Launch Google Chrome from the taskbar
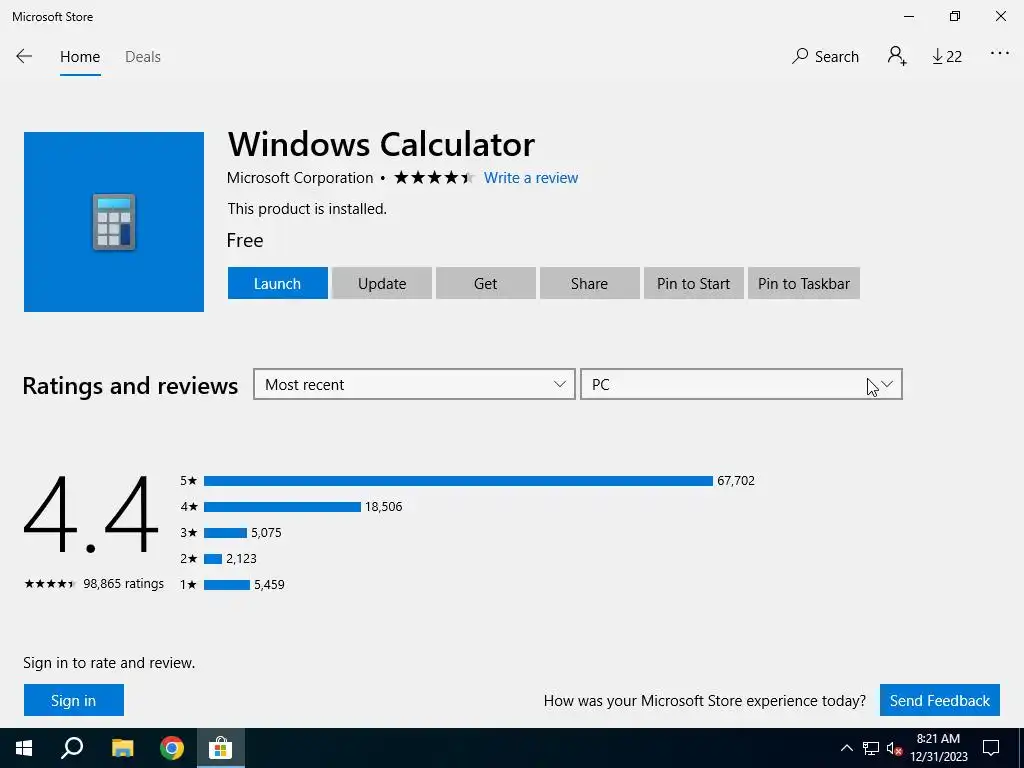This screenshot has height=768, width=1024. [172, 748]
